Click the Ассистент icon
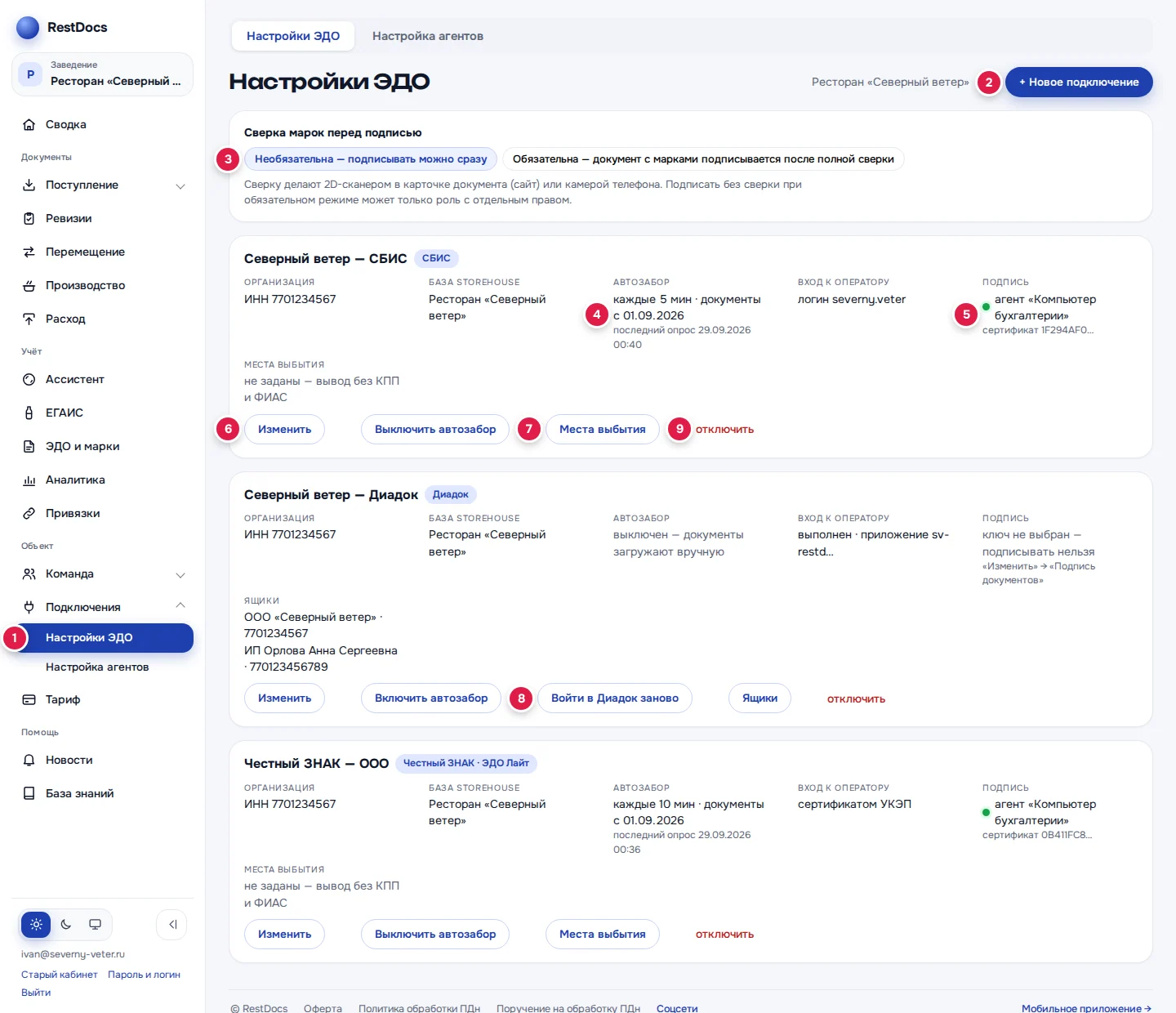1176x1013 pixels. pos(29,380)
